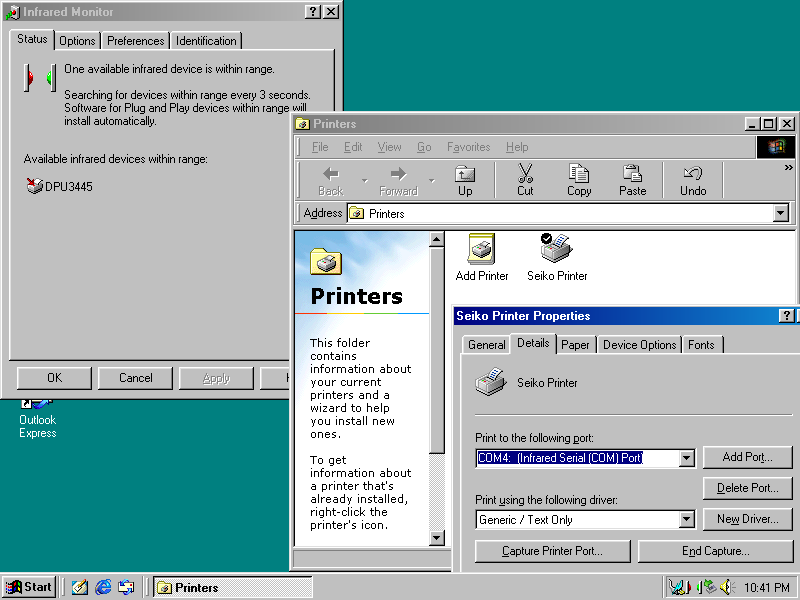Click Cancel in Infrared Monitor
Image resolution: width=800 pixels, height=600 pixels.
pyautogui.click(x=135, y=378)
